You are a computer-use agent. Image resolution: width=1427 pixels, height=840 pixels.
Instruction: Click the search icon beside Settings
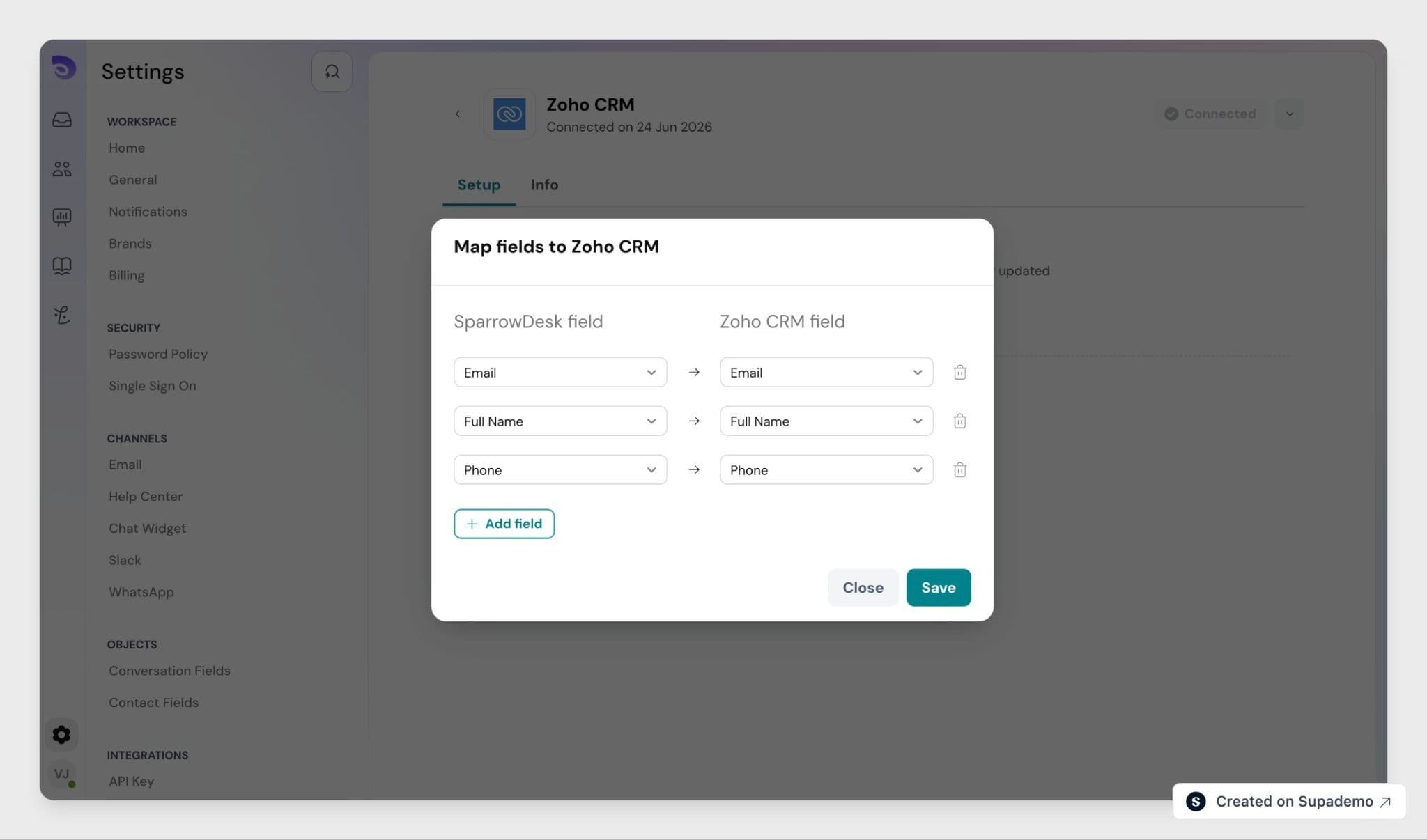(x=332, y=71)
